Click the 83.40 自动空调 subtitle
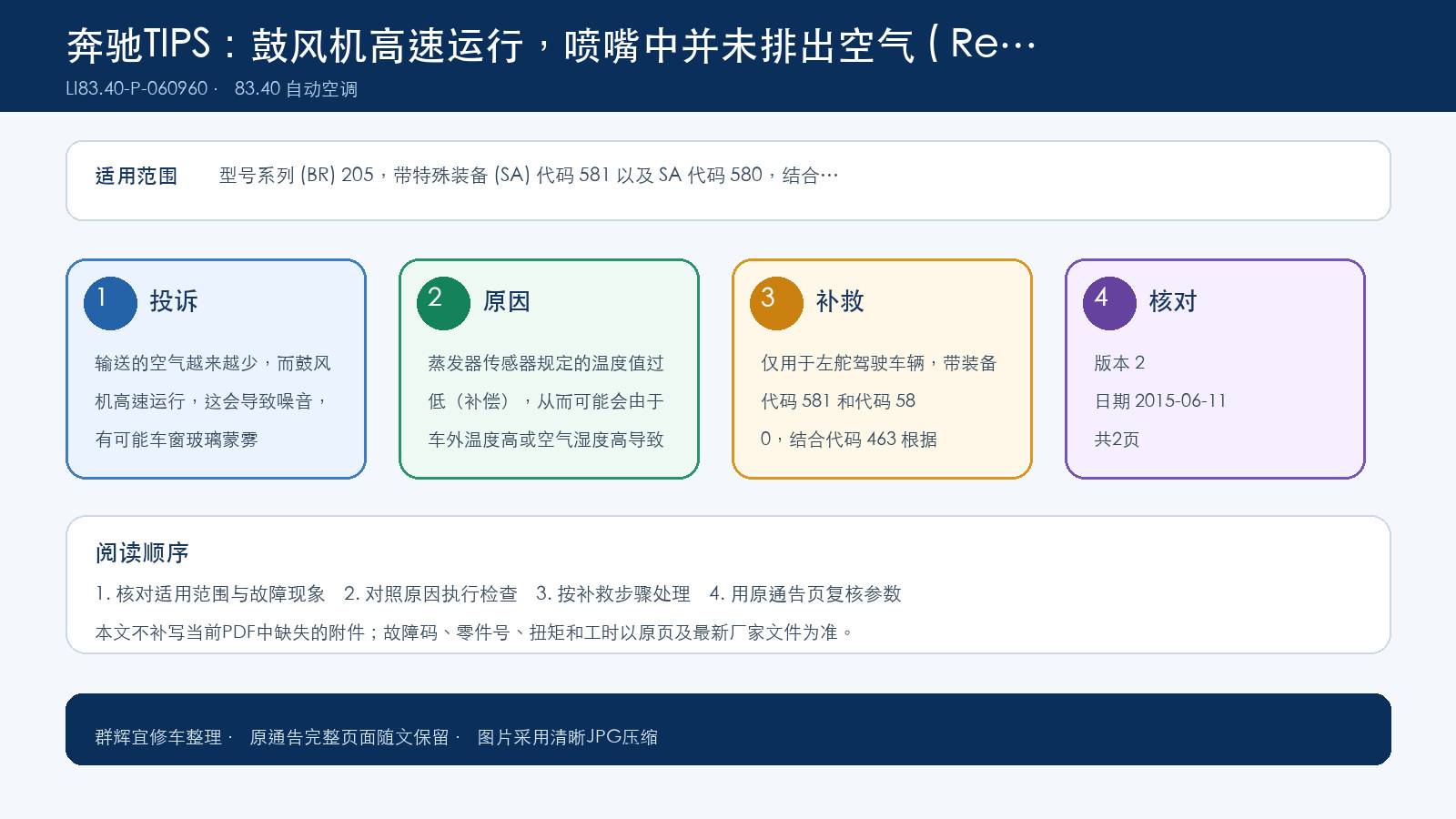This screenshot has width=1456, height=819. [296, 89]
